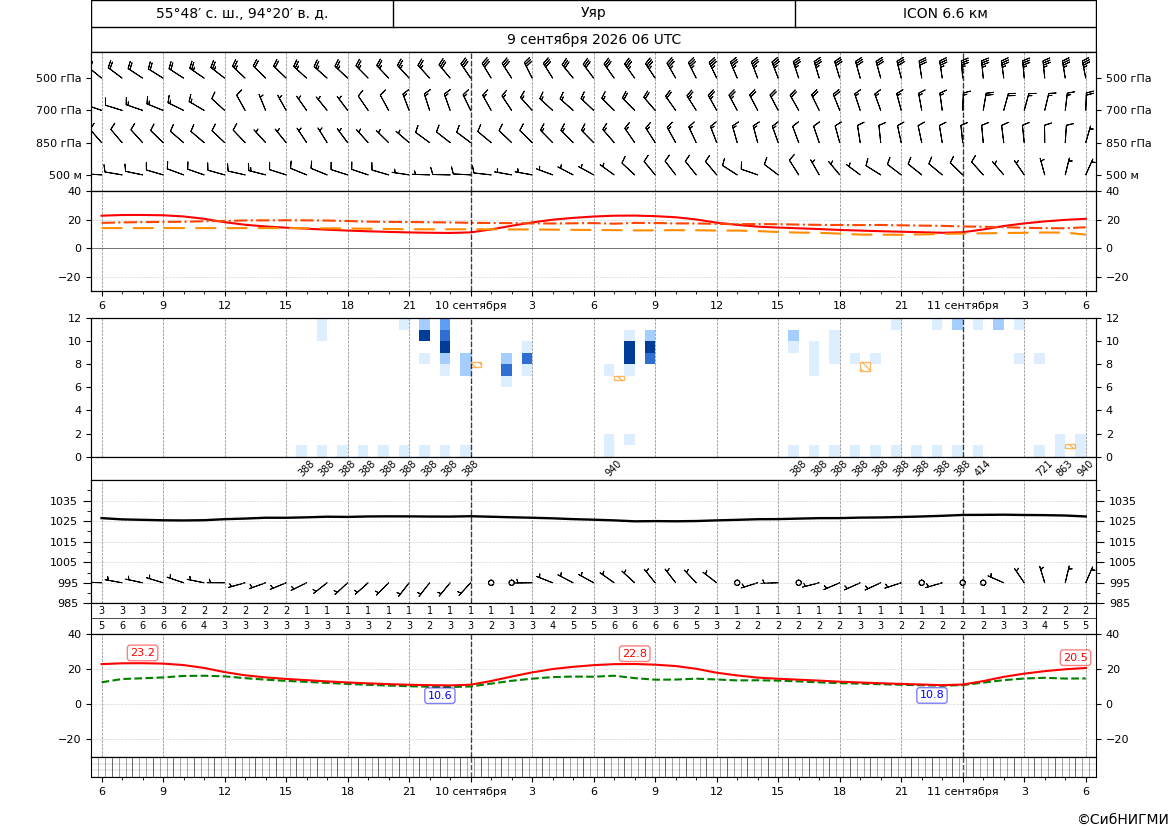1169x827 pixels.
Task: Click the blue 10.6 minimum temperature label
Action: point(439,695)
